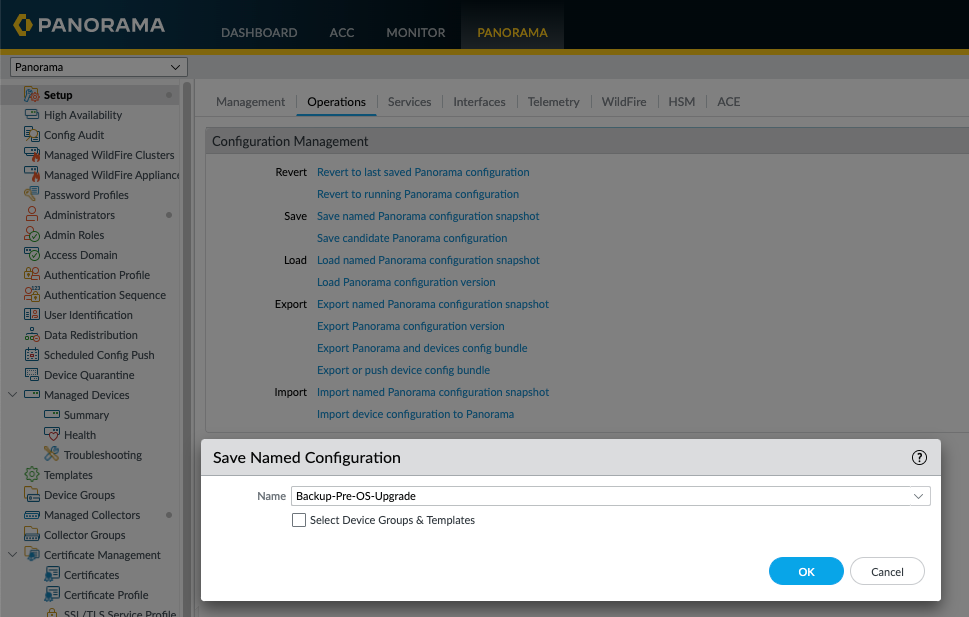Dismiss dialog with the Cancel button
Image resolution: width=969 pixels, height=617 pixels.
pos(887,571)
